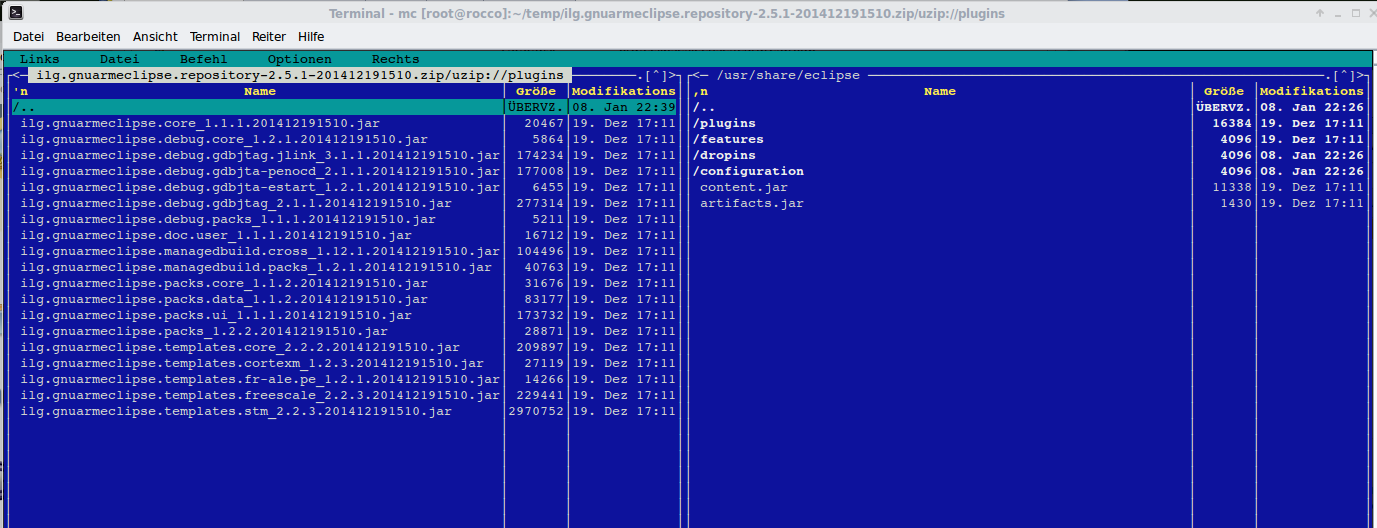Sort left panel by Modifikations header
This screenshot has width=1377, height=528.
624,91
